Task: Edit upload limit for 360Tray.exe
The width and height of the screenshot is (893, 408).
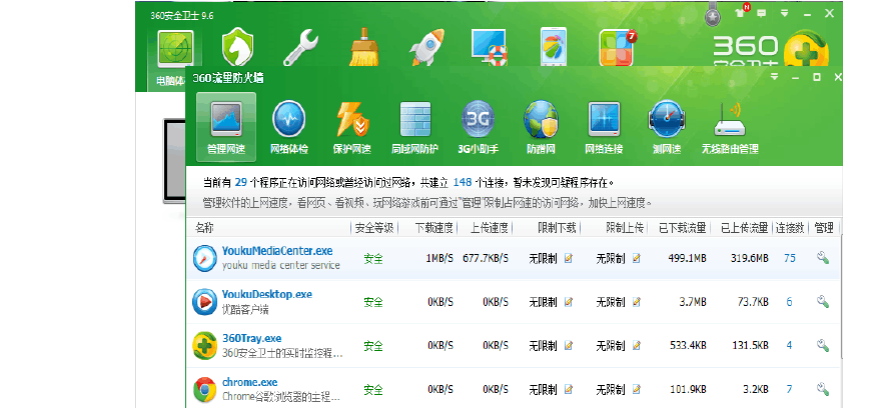Action: pos(636,346)
